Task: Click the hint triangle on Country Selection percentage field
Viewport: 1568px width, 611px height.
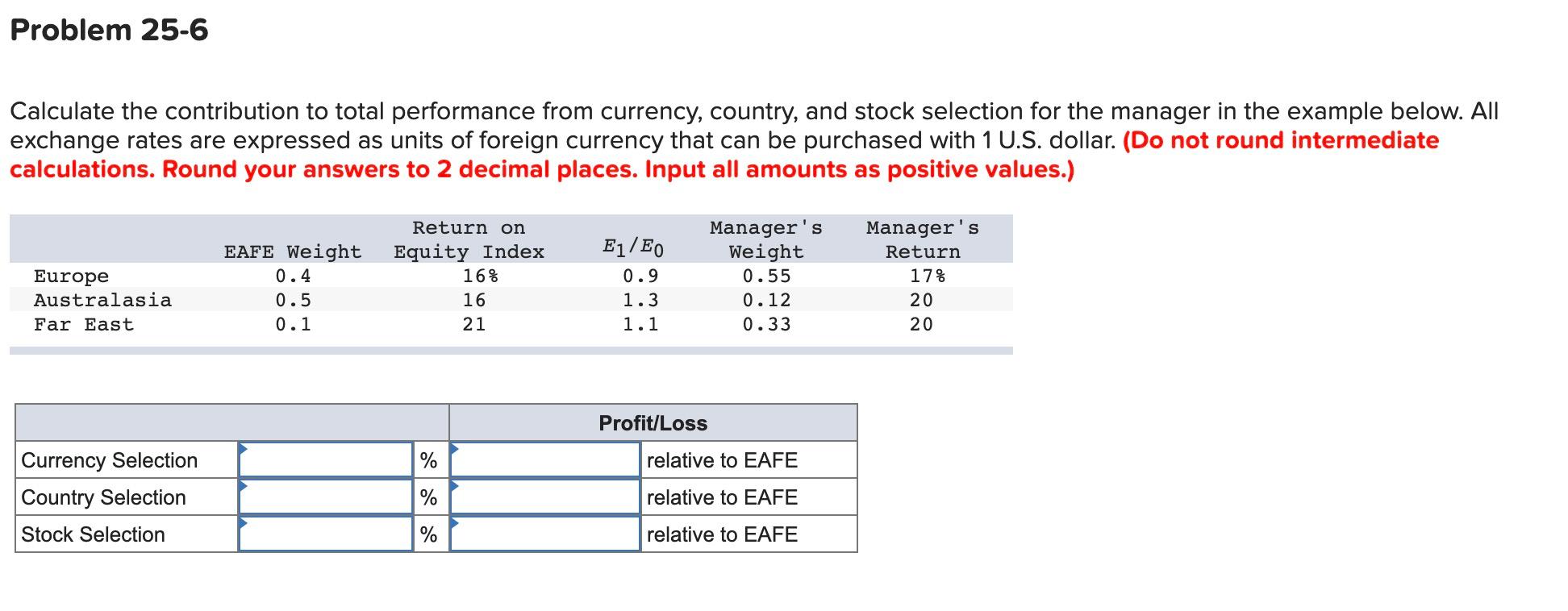Action: [x=244, y=485]
